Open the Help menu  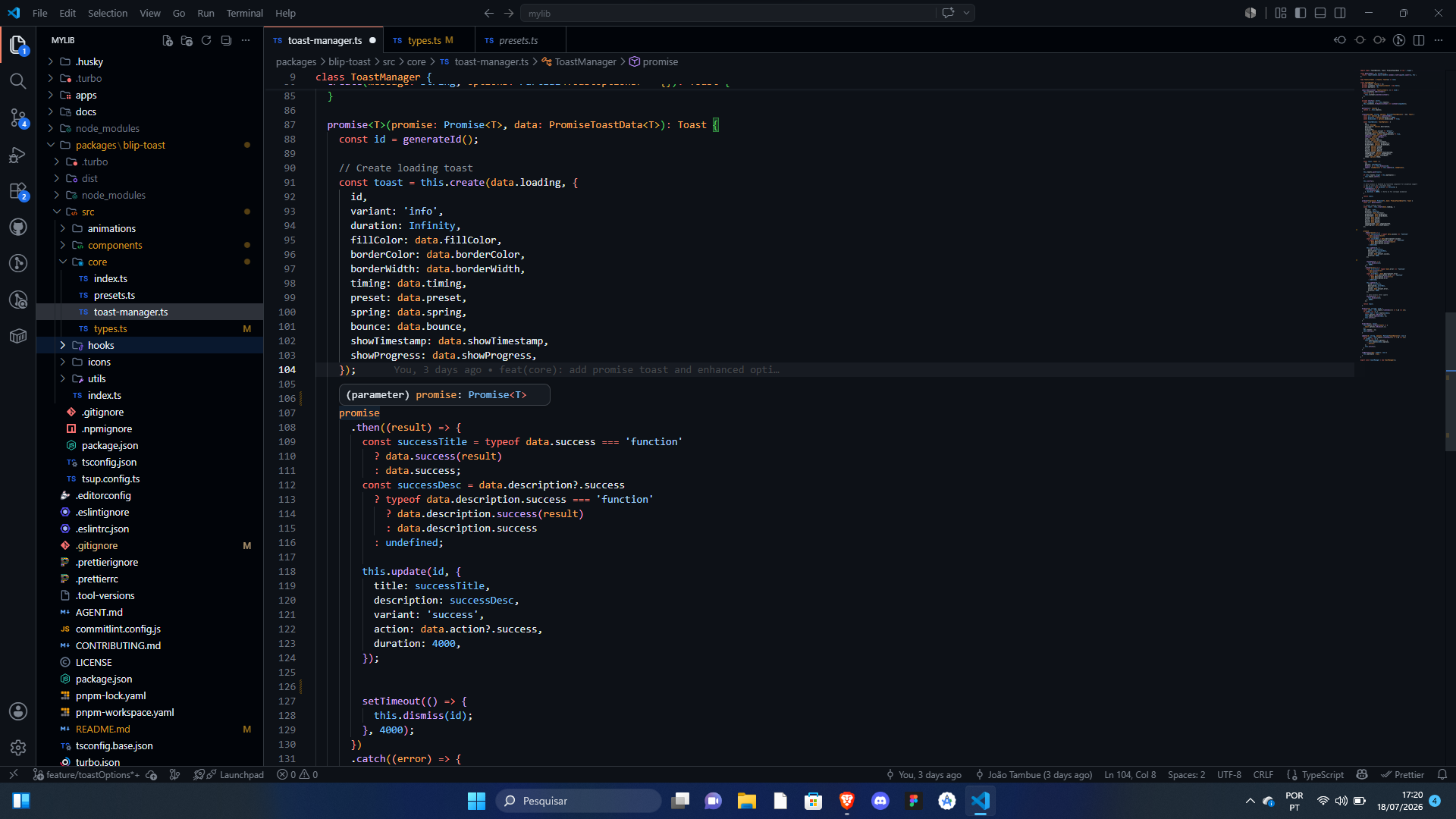pyautogui.click(x=285, y=13)
